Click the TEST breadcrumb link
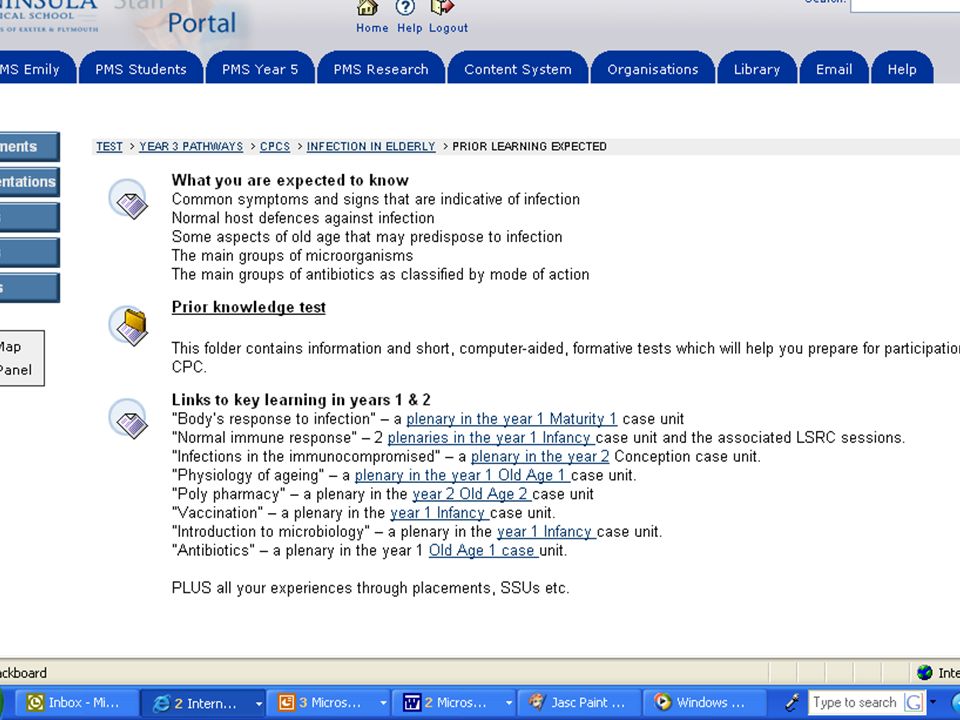Screen dimensions: 960x720 [109, 146]
